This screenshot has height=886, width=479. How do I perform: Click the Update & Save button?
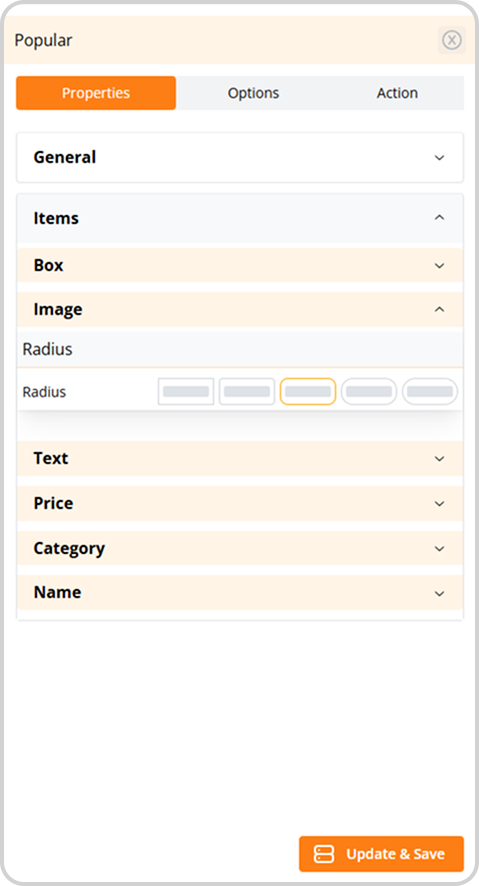(381, 854)
